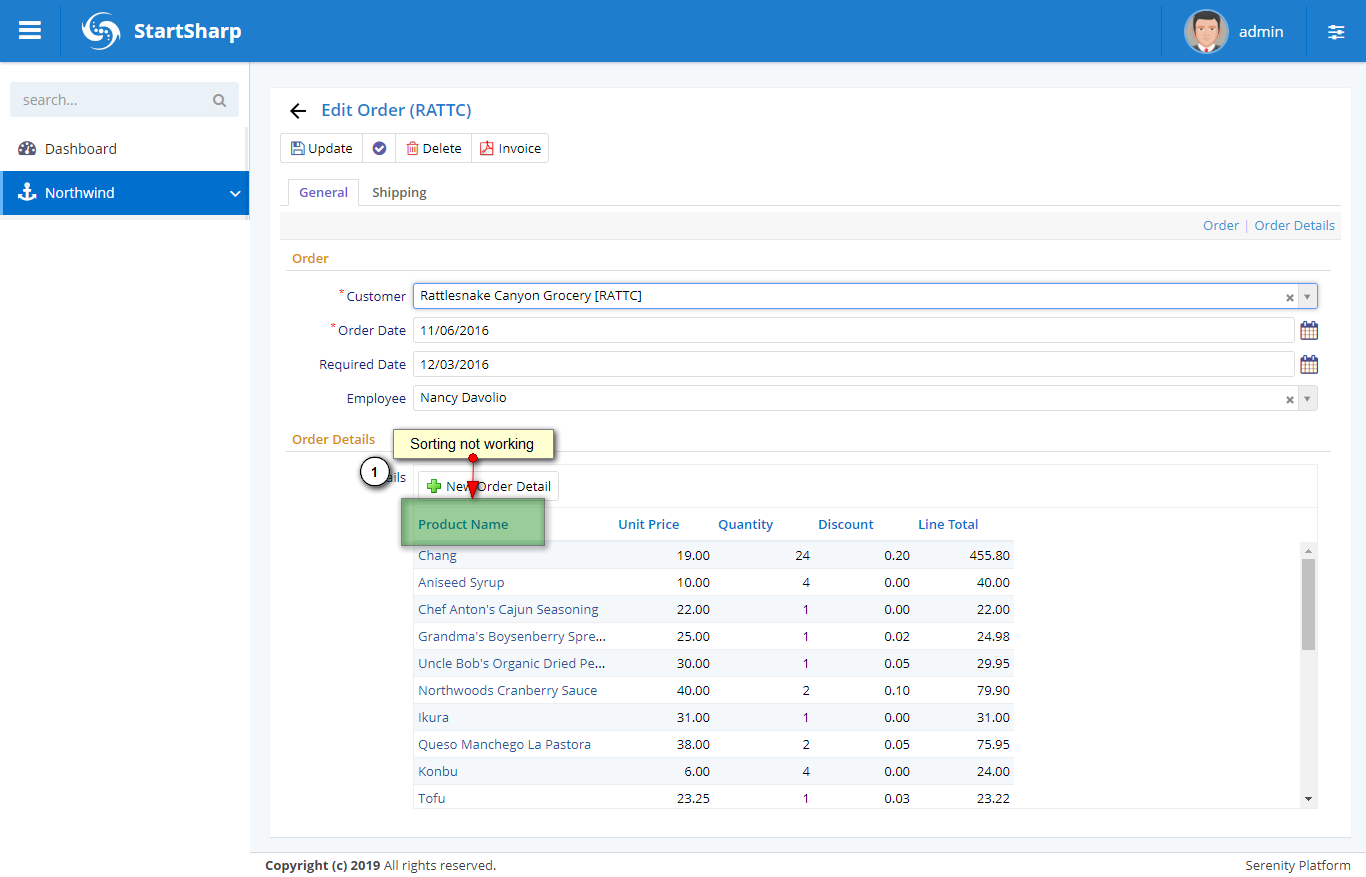Open the Ikura product link
The height and width of the screenshot is (877, 1366).
click(x=433, y=717)
